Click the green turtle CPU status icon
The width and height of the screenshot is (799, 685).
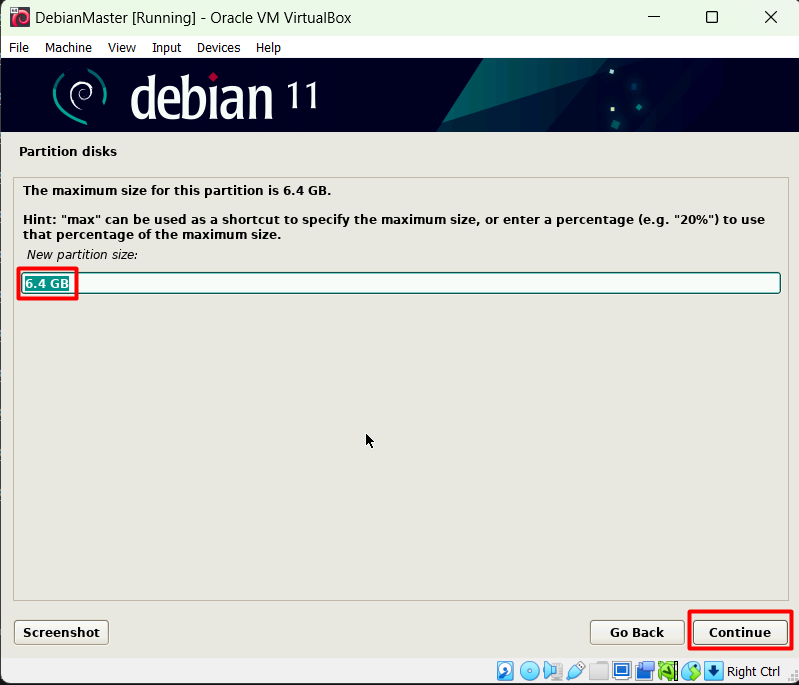tap(668, 671)
